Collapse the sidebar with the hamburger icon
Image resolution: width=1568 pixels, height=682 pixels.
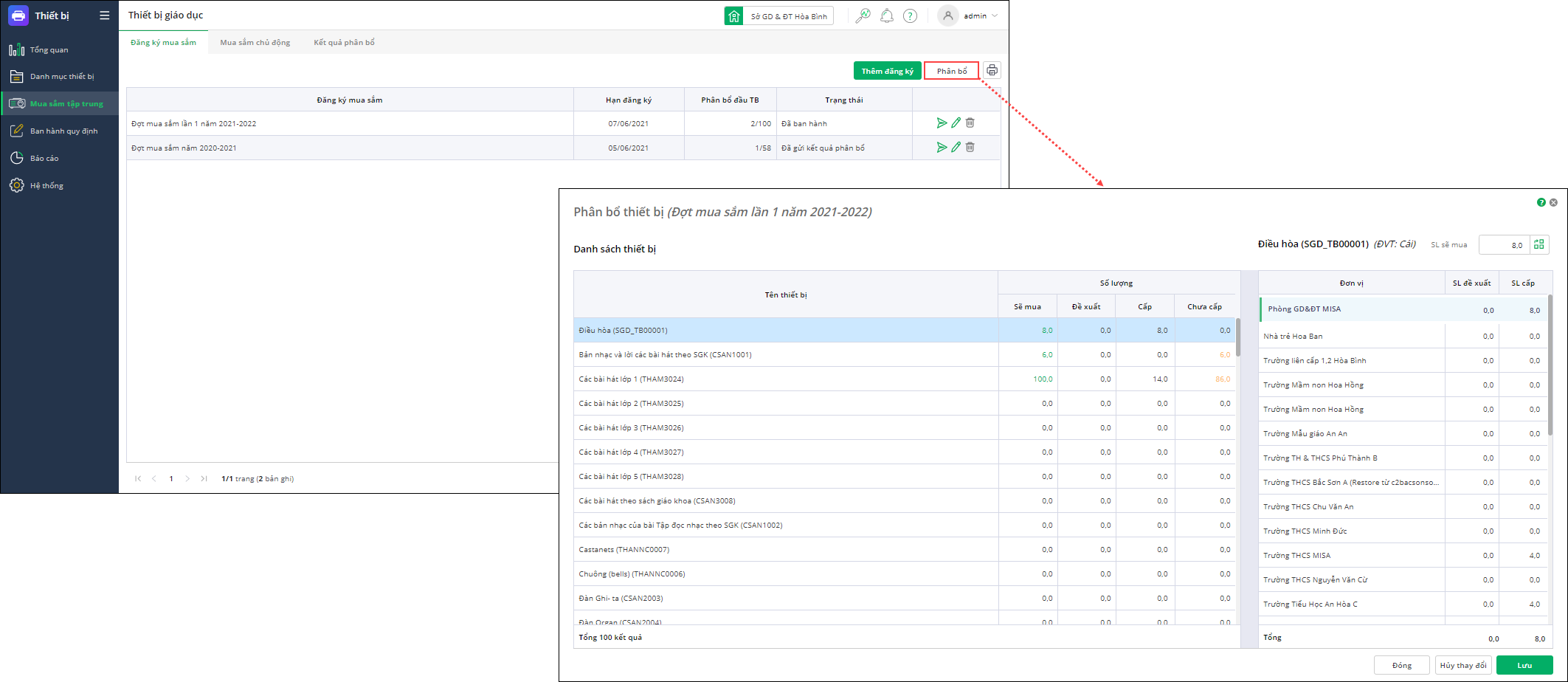coord(105,15)
